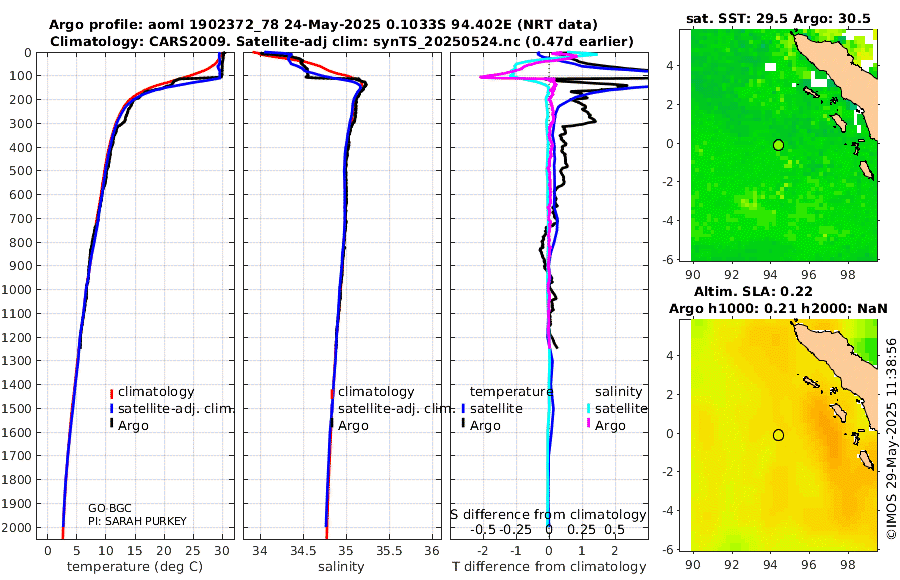Viewport: 900px width, 580px height.
Task: Click longitude label 94 under SST map
Action: (770, 274)
